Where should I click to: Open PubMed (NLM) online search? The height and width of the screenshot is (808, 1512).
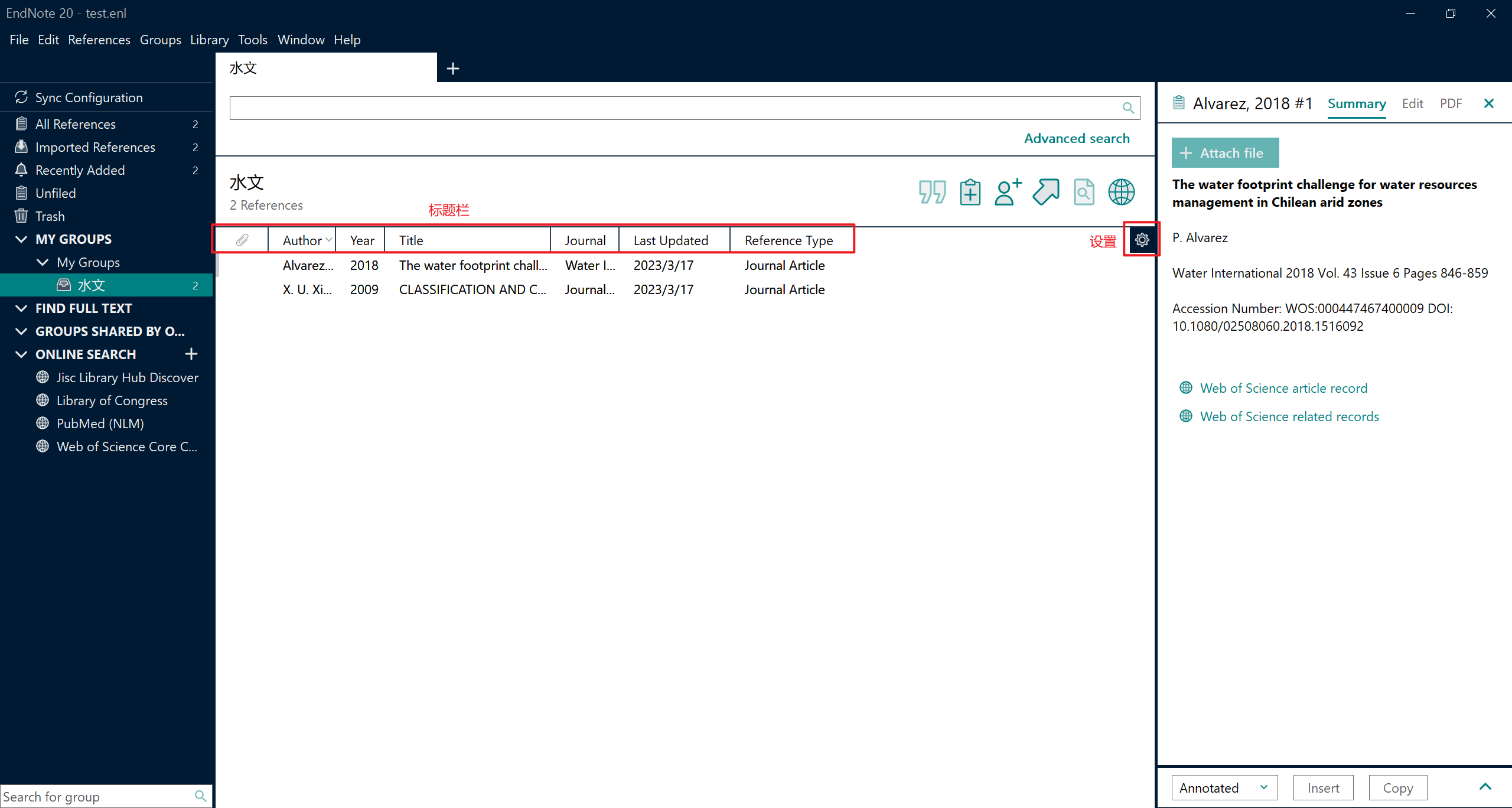pyautogui.click(x=90, y=423)
